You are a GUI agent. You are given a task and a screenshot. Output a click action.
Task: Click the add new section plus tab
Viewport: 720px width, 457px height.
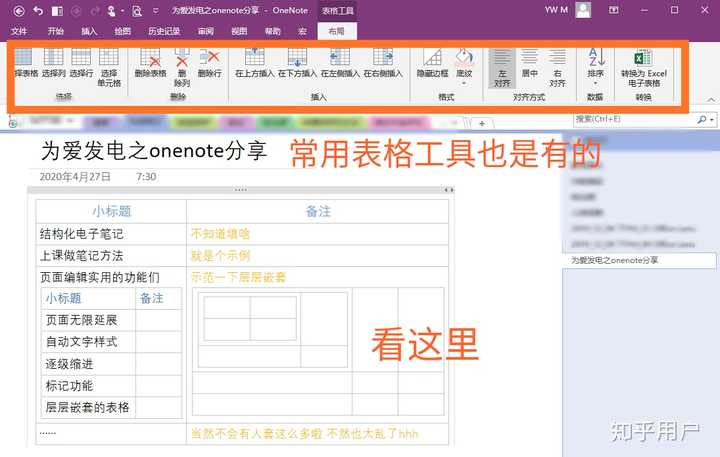tap(482, 124)
